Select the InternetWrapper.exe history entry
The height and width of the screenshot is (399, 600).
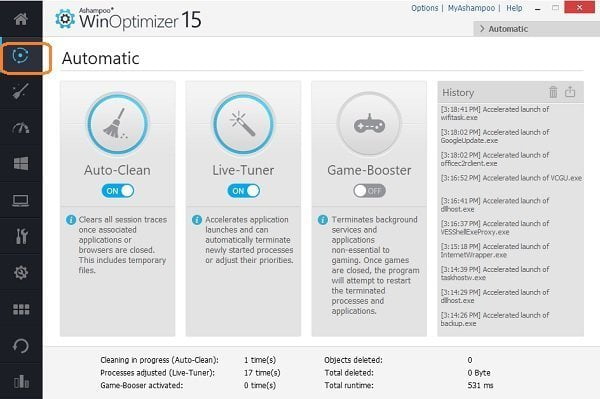[495, 251]
